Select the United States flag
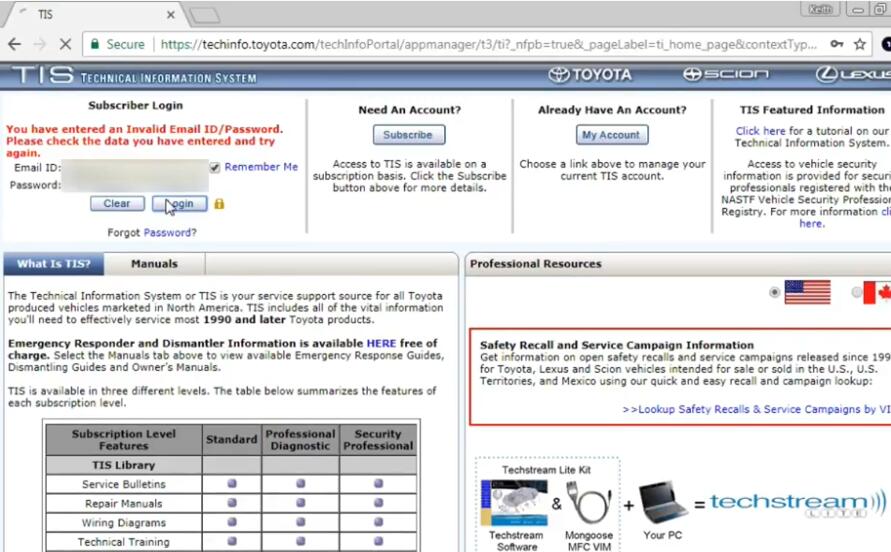The height and width of the screenshot is (552, 891). [x=807, y=292]
